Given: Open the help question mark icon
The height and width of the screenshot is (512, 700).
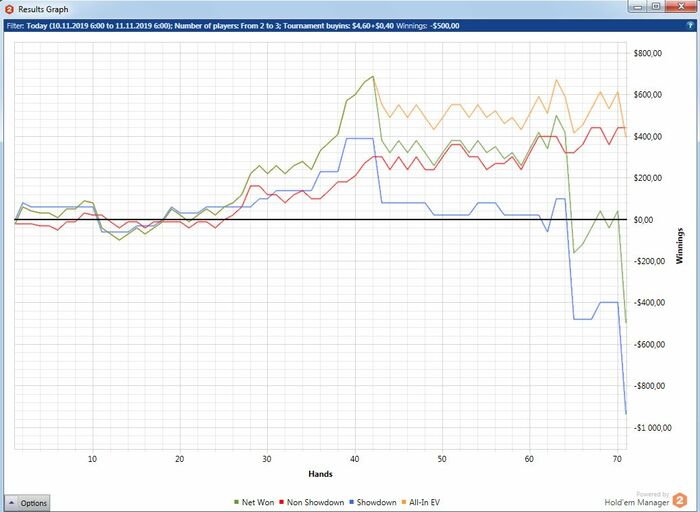Looking at the screenshot, I should [690, 25].
